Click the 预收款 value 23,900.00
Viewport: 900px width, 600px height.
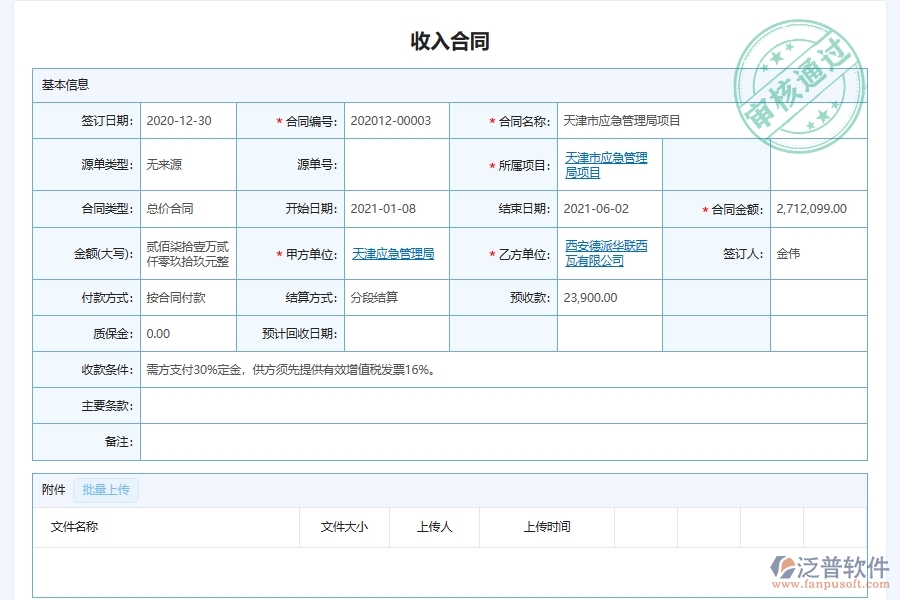pos(590,297)
